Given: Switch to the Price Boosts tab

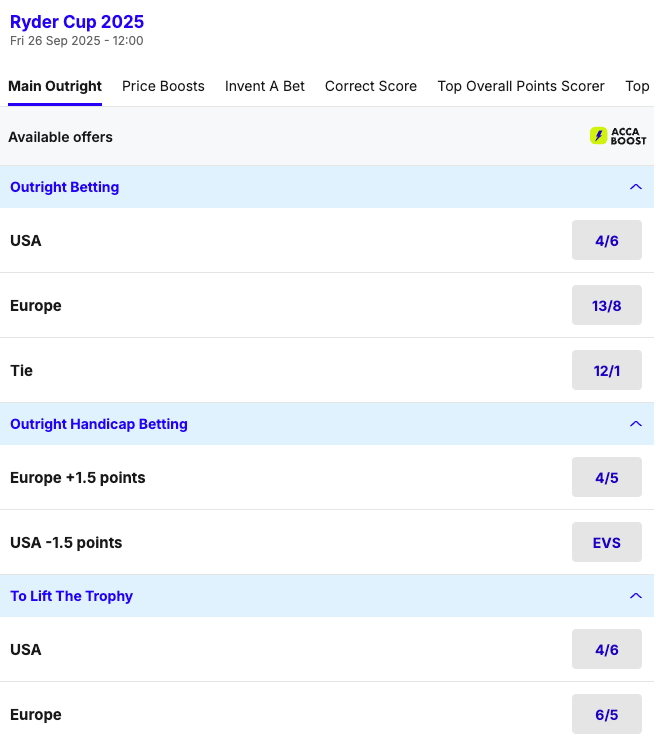Looking at the screenshot, I should click(x=163, y=86).
